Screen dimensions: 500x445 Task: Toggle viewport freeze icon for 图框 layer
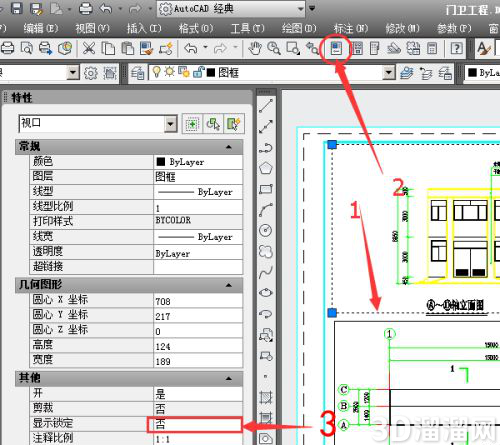tap(184, 72)
